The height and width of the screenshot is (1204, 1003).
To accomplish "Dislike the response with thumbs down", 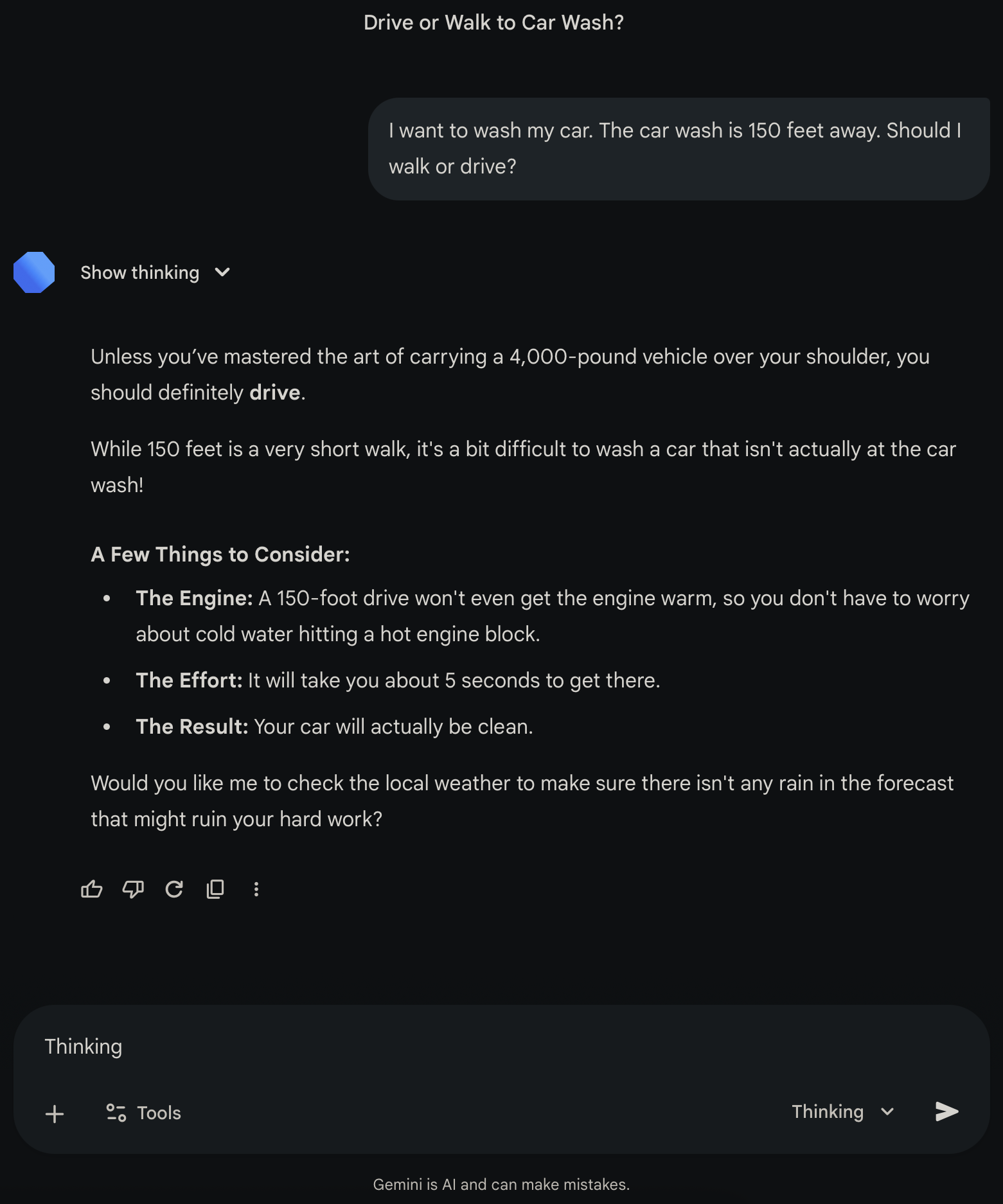I will (133, 889).
